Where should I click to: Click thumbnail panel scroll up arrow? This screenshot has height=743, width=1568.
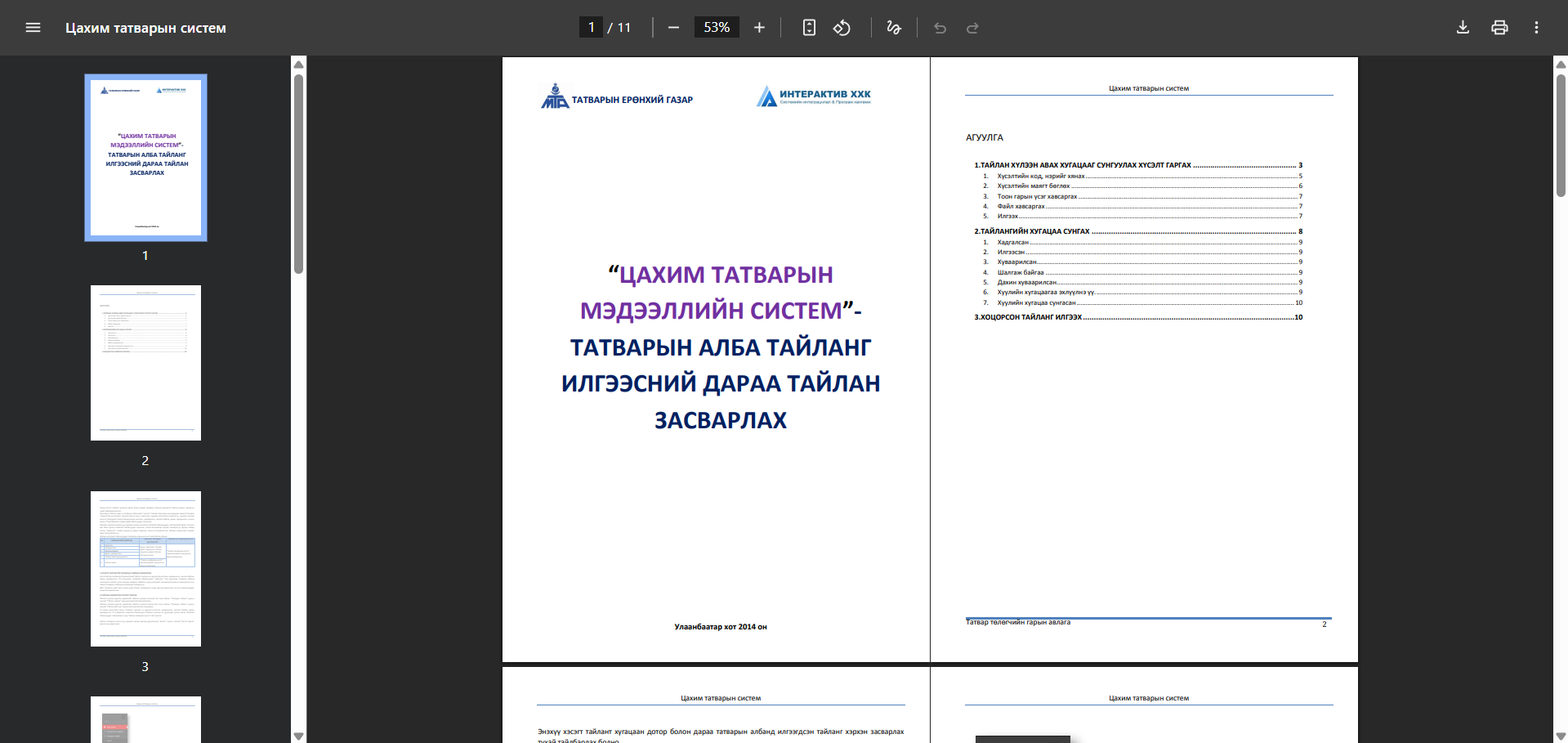299,64
